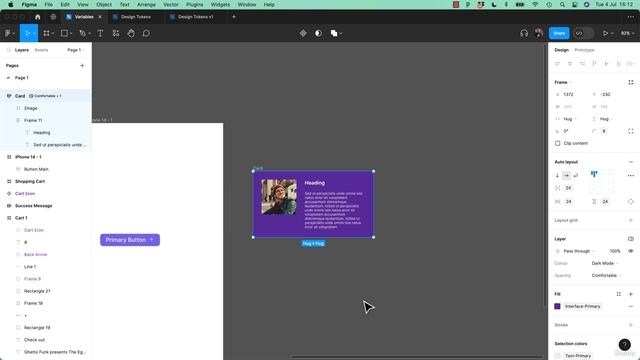Switch to the Design Tokens v1 tab

tap(196, 17)
